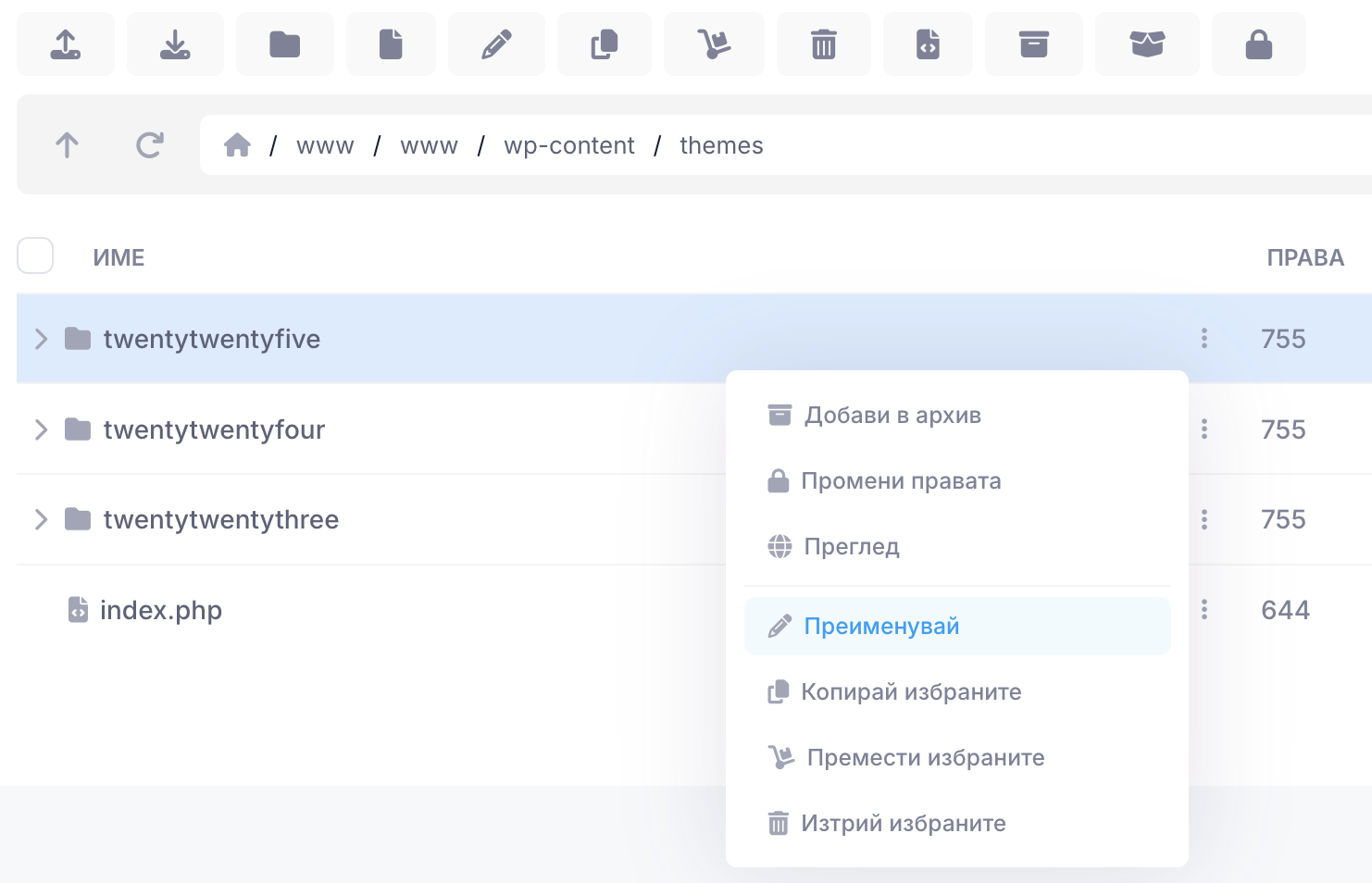Viewport: 1372px width, 883px height.
Task: Select the twentytwentythree folder name
Action: (221, 519)
